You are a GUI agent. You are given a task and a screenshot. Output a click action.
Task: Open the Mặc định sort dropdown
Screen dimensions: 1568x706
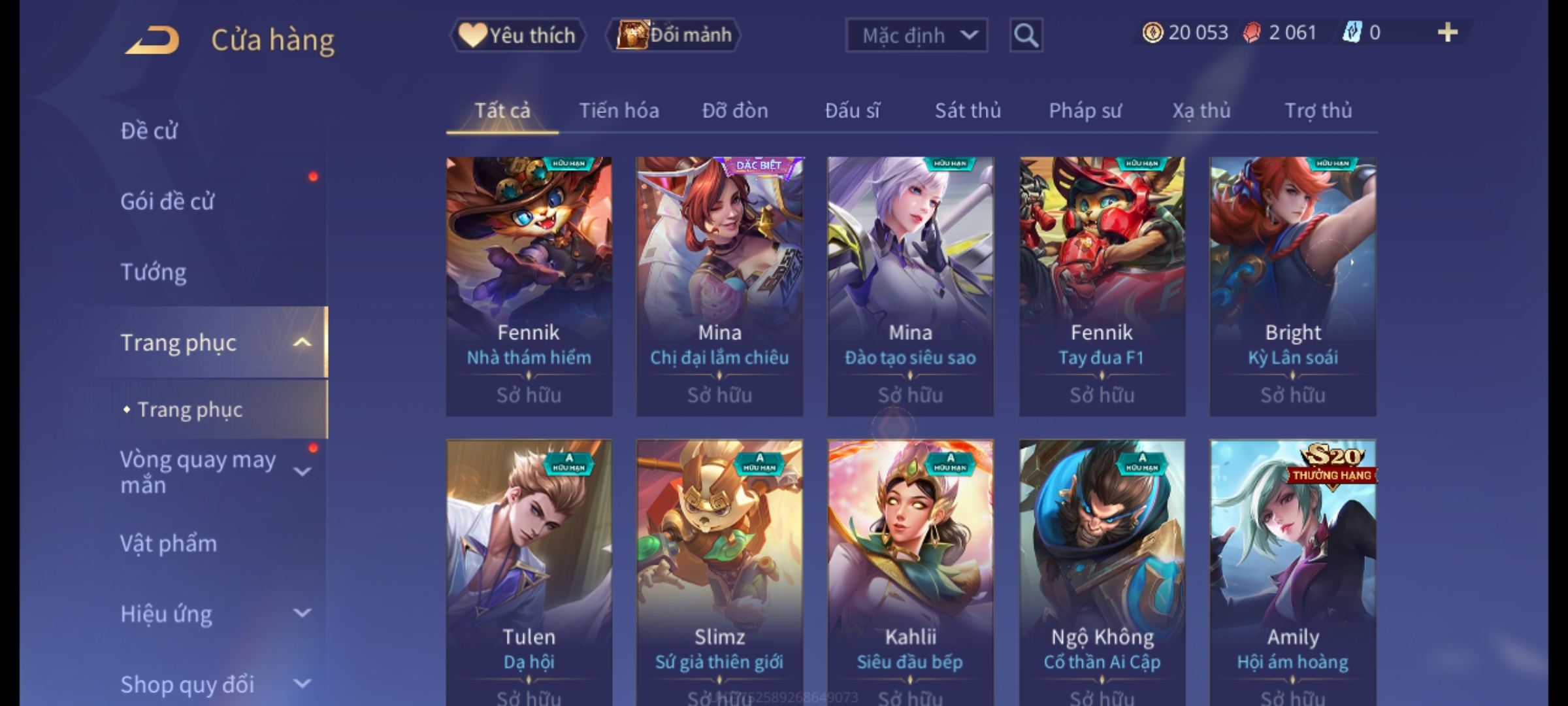(x=917, y=35)
